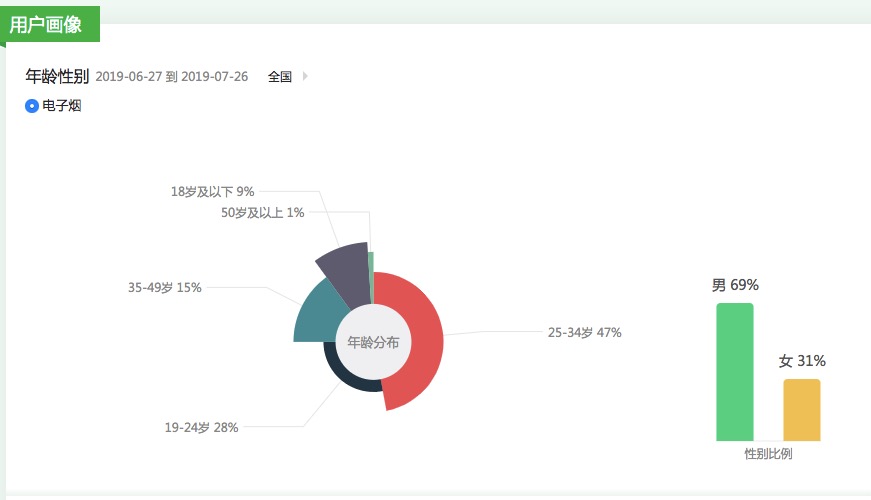This screenshot has height=500, width=871.
Task: Click the green 男 69% bar
Action: click(x=735, y=372)
